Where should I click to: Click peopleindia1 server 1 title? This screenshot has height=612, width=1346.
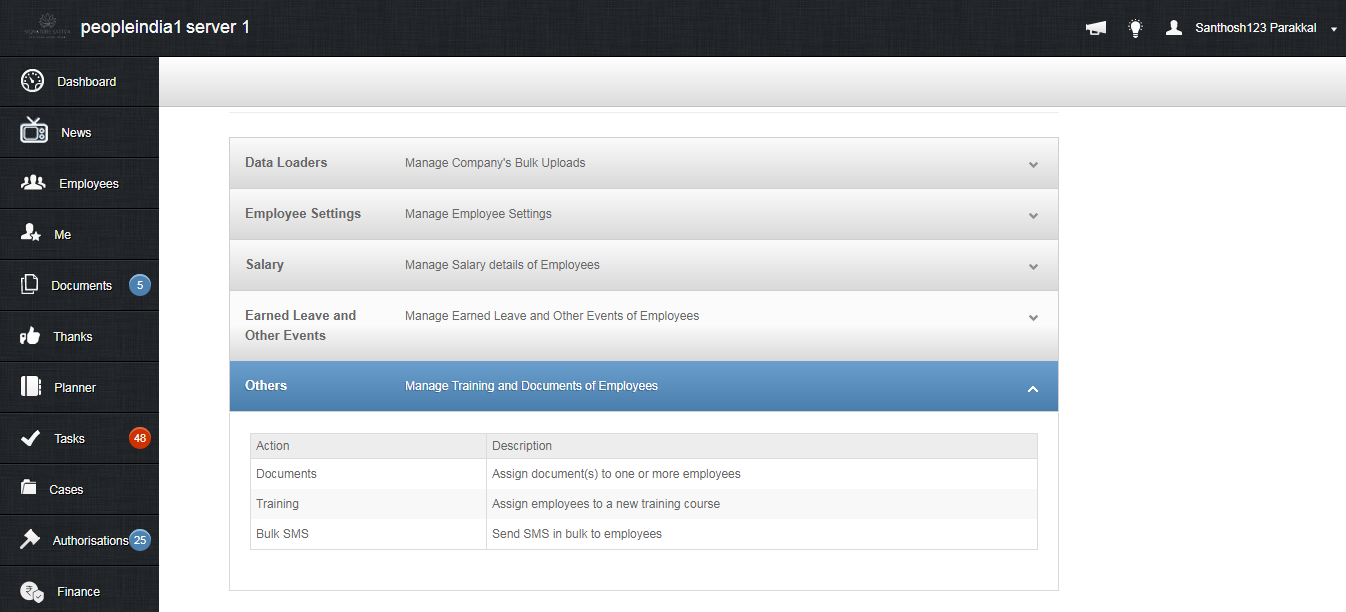pyautogui.click(x=165, y=27)
